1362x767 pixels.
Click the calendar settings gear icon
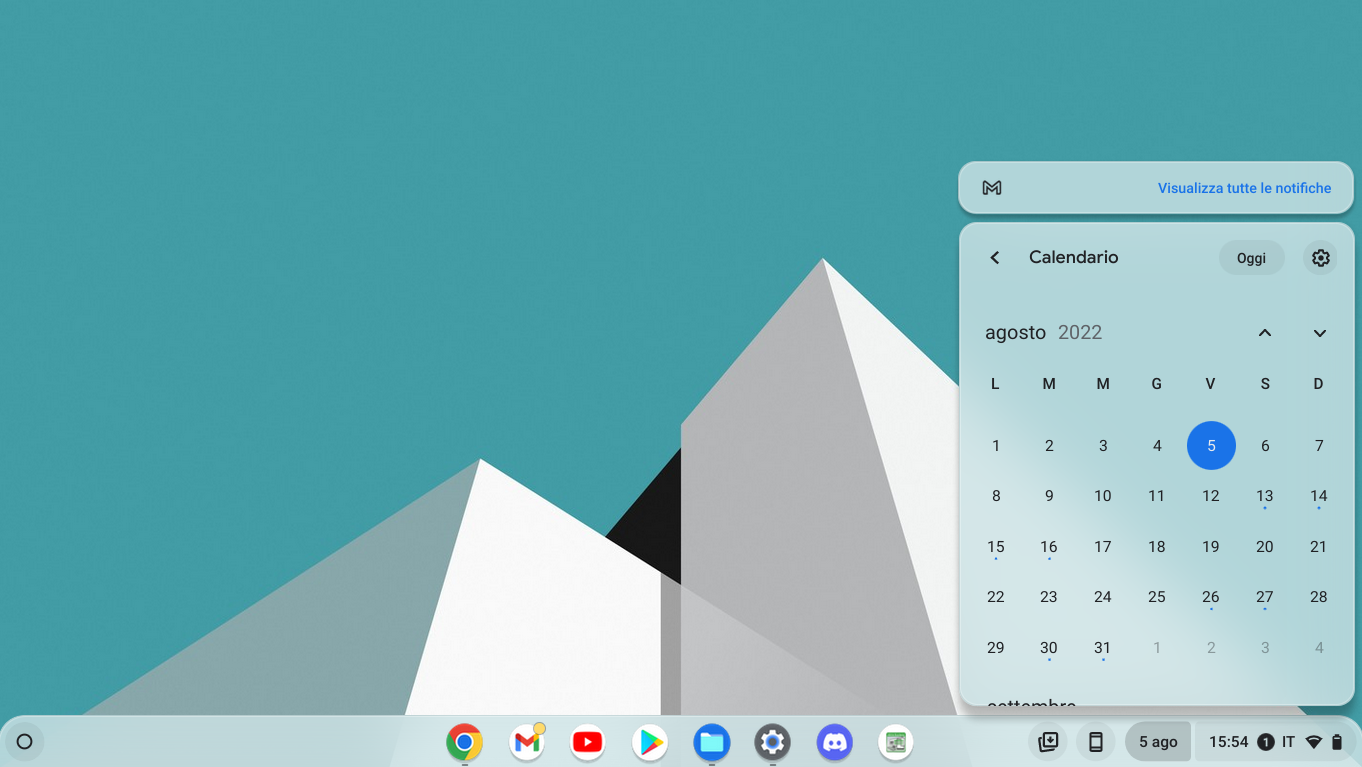click(x=1320, y=258)
